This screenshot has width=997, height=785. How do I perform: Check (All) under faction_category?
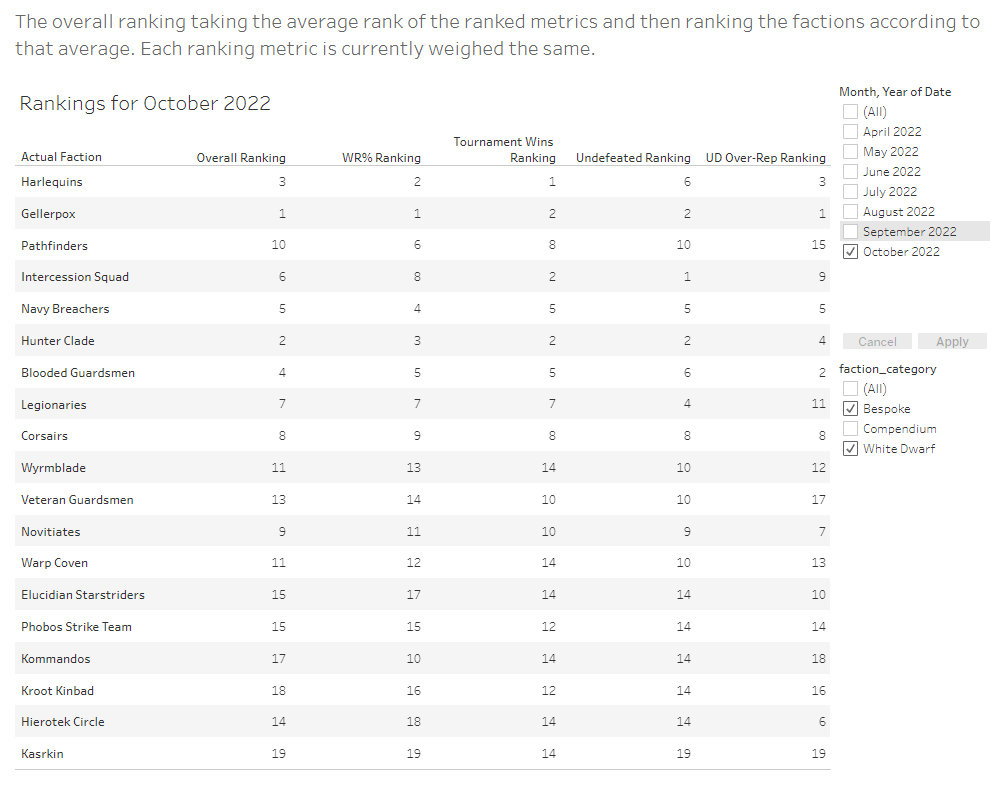point(850,389)
